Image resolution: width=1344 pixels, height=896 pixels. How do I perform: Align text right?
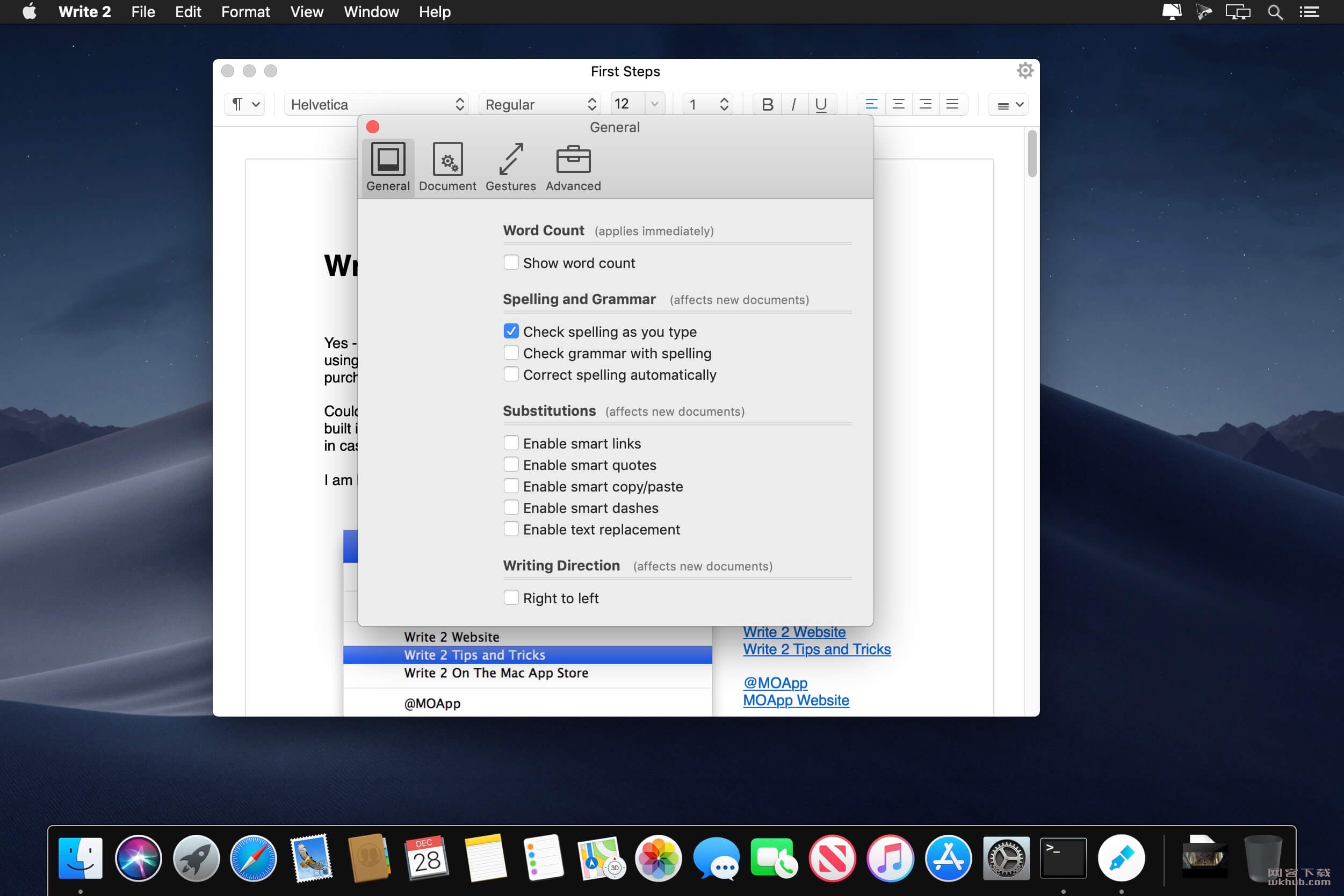[x=925, y=104]
